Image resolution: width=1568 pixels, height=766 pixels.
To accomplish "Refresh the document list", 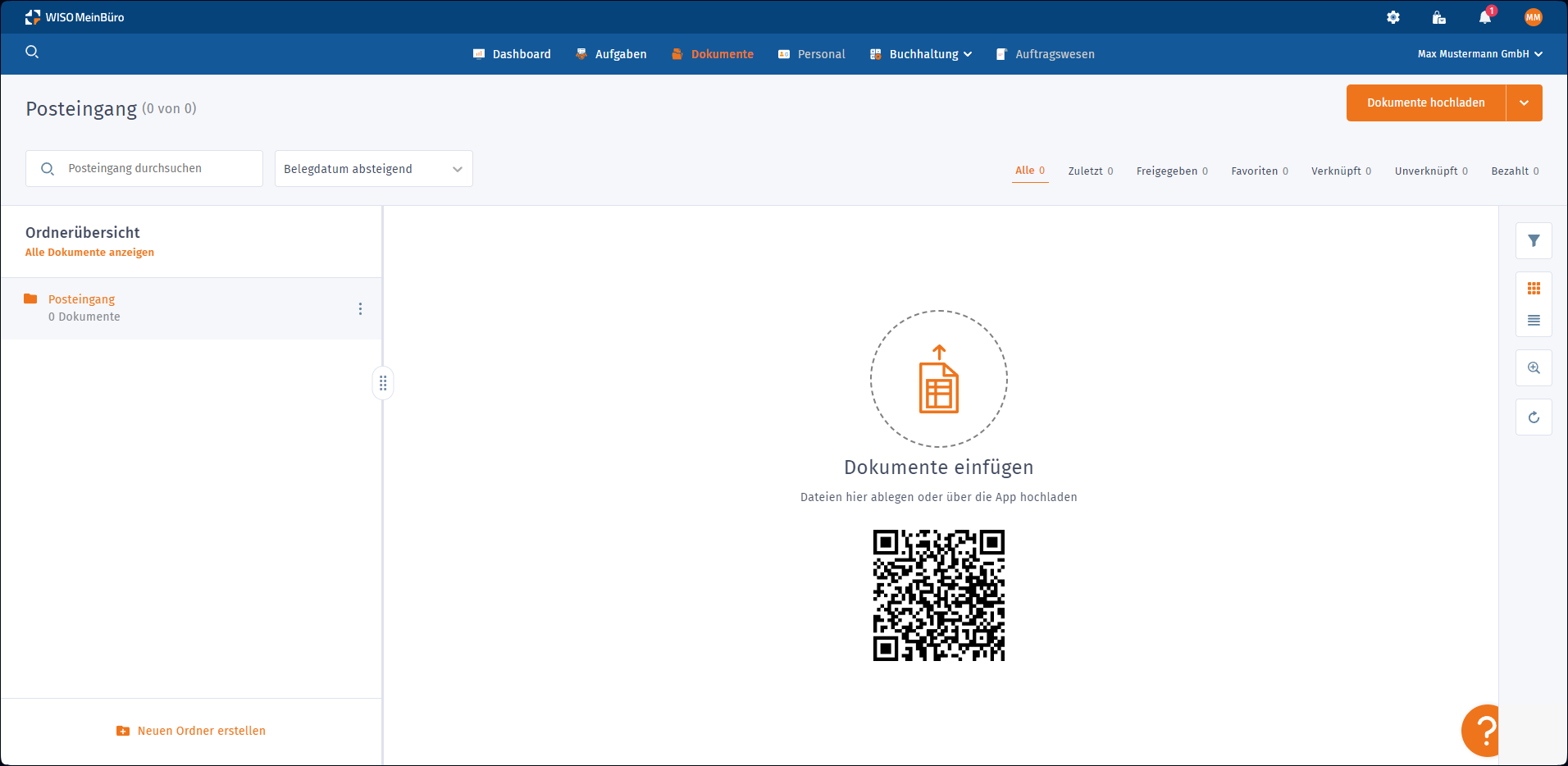I will pos(1534,417).
